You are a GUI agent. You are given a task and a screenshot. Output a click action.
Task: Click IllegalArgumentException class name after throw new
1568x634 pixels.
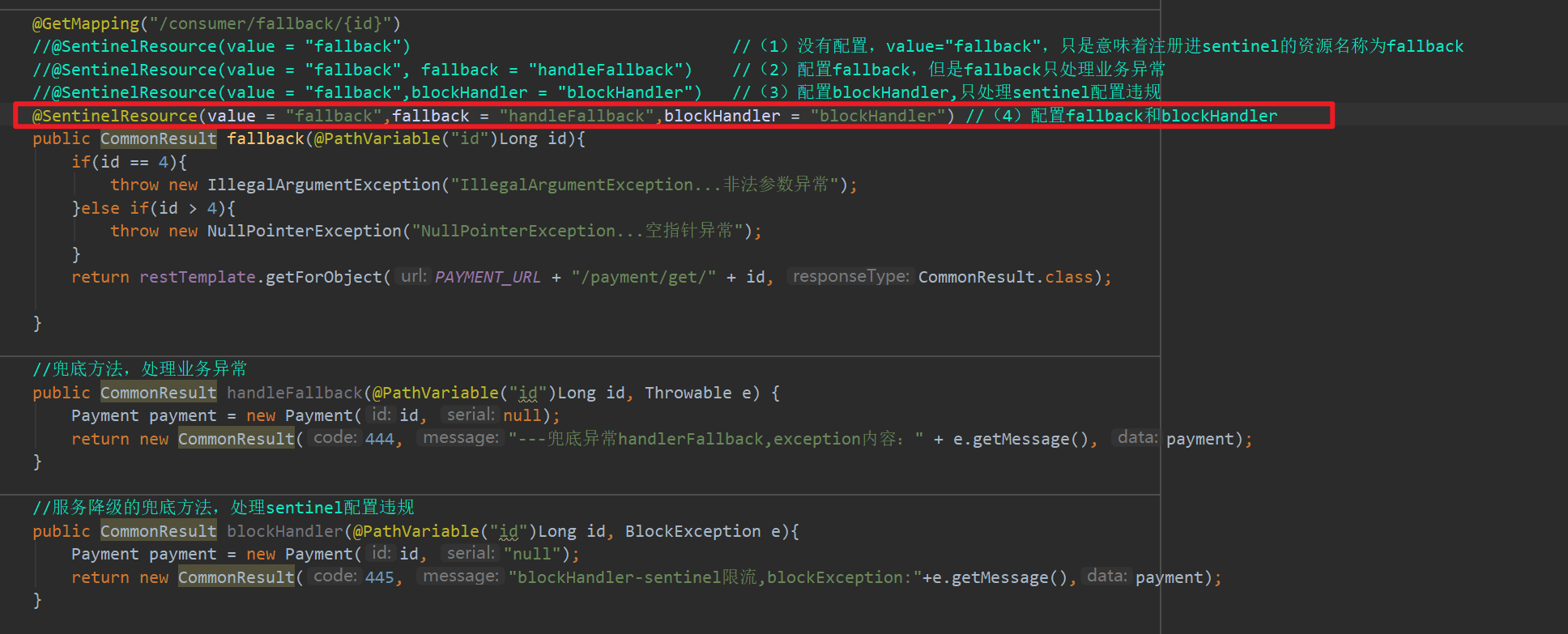[x=324, y=185]
